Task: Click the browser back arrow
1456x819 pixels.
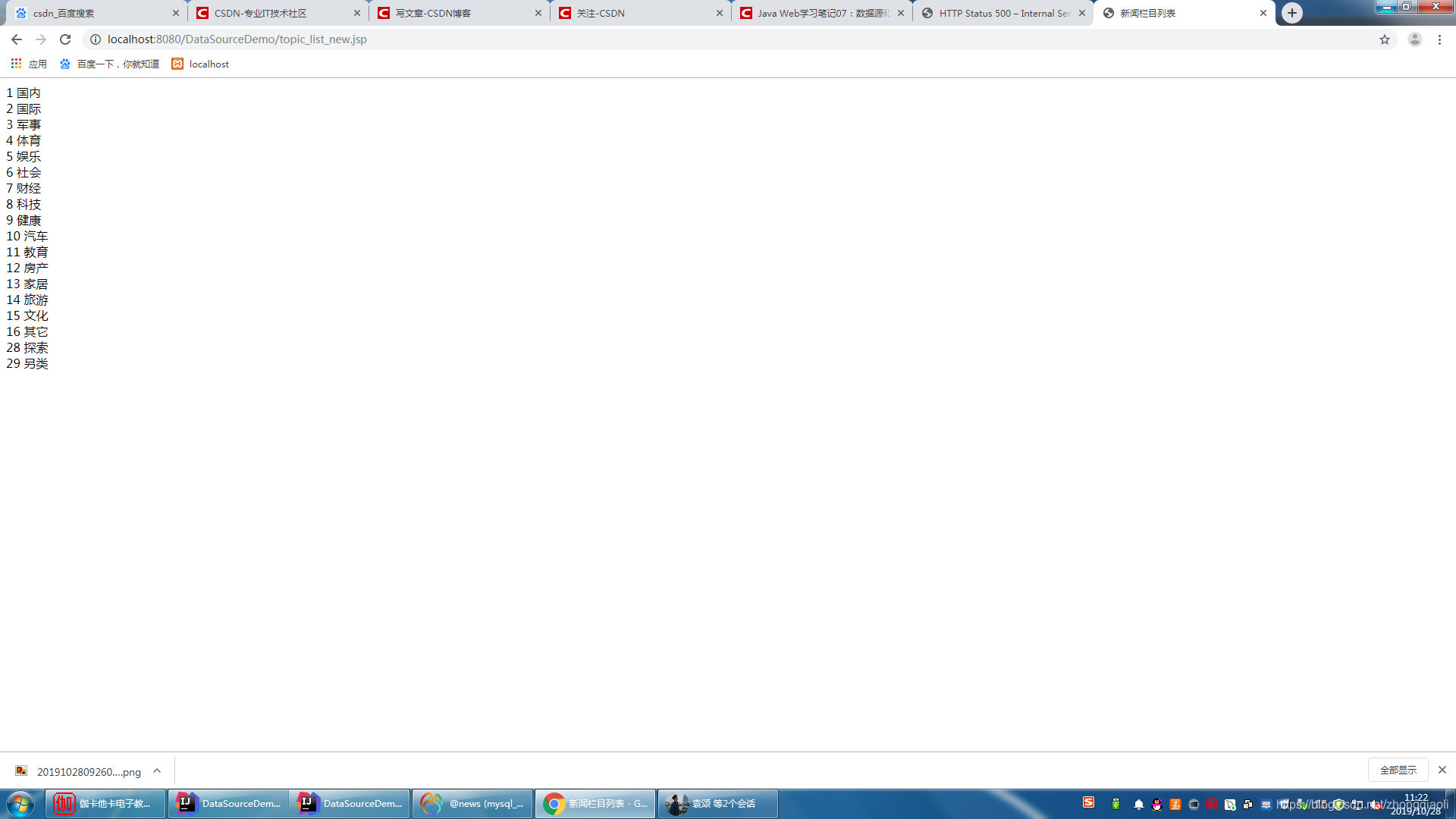Action: click(16, 39)
